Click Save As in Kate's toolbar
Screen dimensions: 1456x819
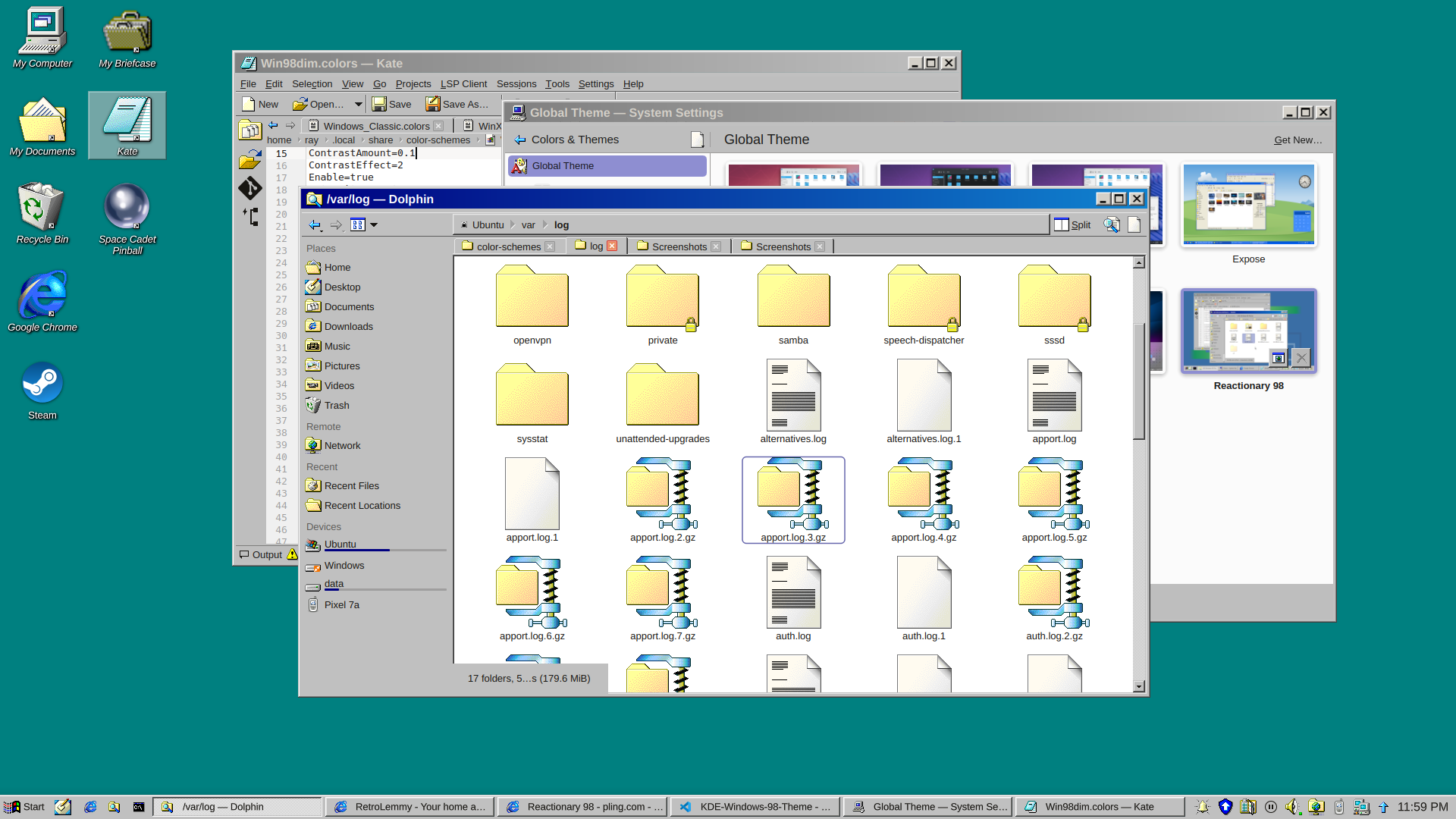point(457,105)
